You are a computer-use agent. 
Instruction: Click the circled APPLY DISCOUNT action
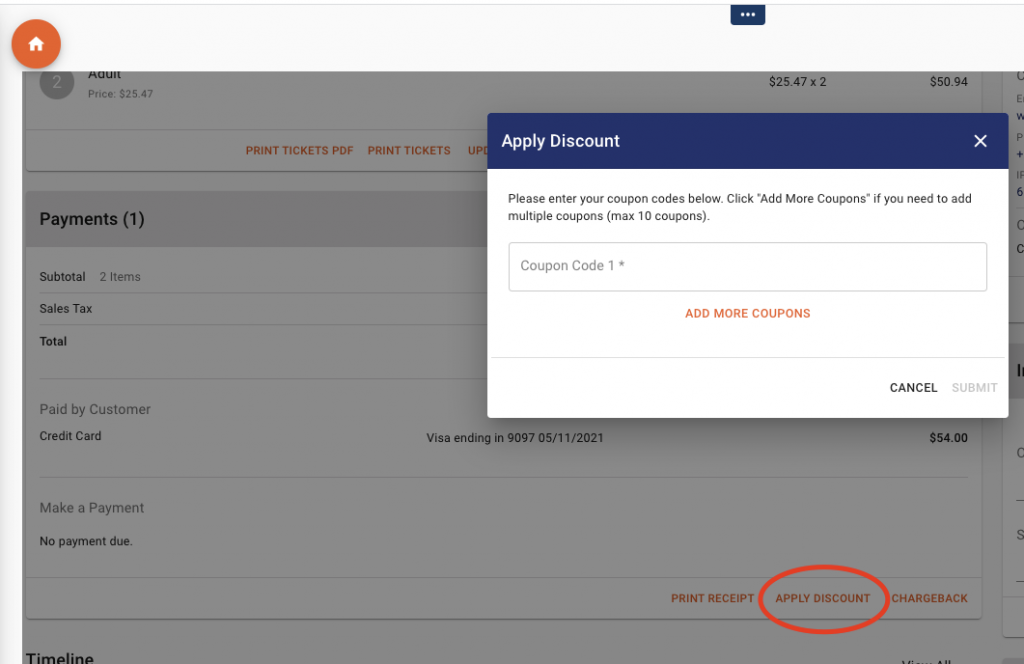823,598
